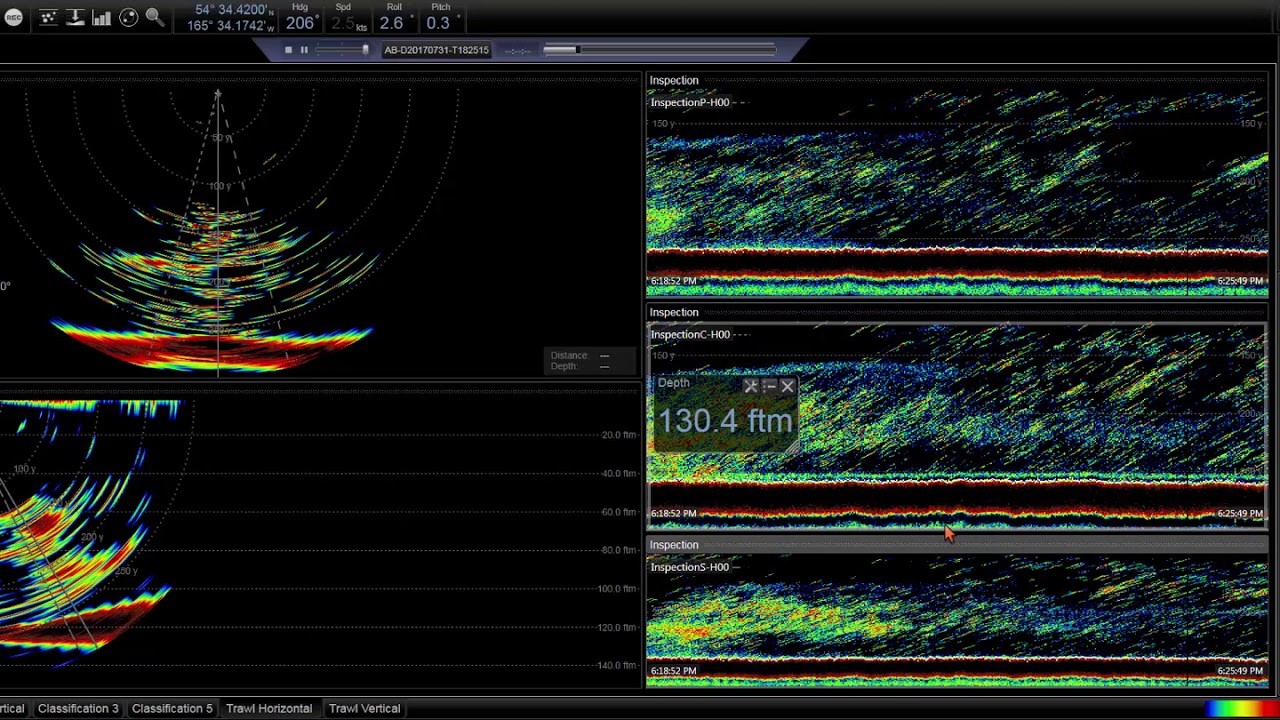This screenshot has height=720, width=1280.
Task: Stop the replay playback
Action: [289, 50]
